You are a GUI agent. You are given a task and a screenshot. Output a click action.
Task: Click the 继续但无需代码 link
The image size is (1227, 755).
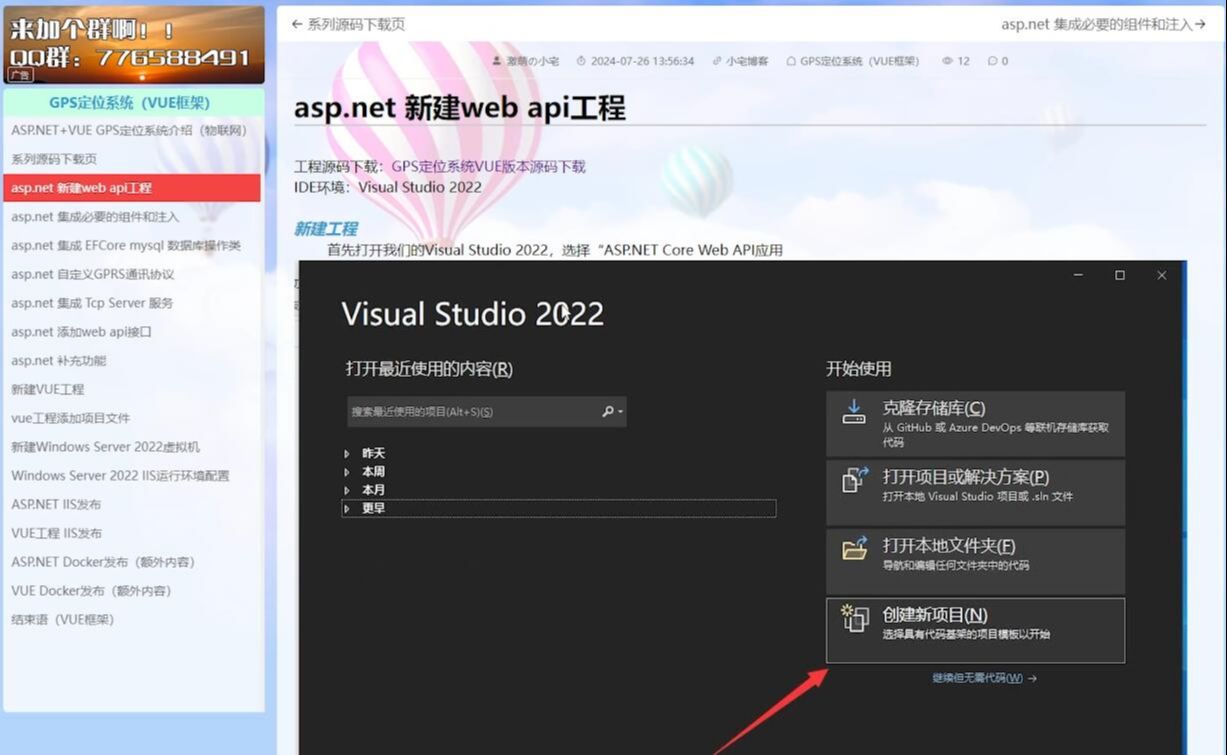(977, 677)
